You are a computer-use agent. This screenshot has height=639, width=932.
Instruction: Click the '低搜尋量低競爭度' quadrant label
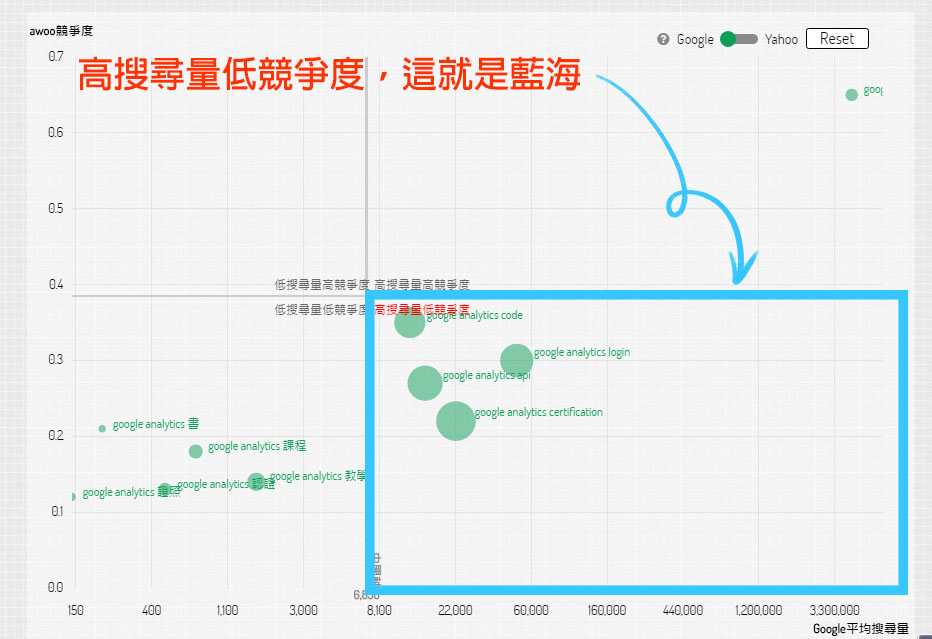[x=321, y=309]
